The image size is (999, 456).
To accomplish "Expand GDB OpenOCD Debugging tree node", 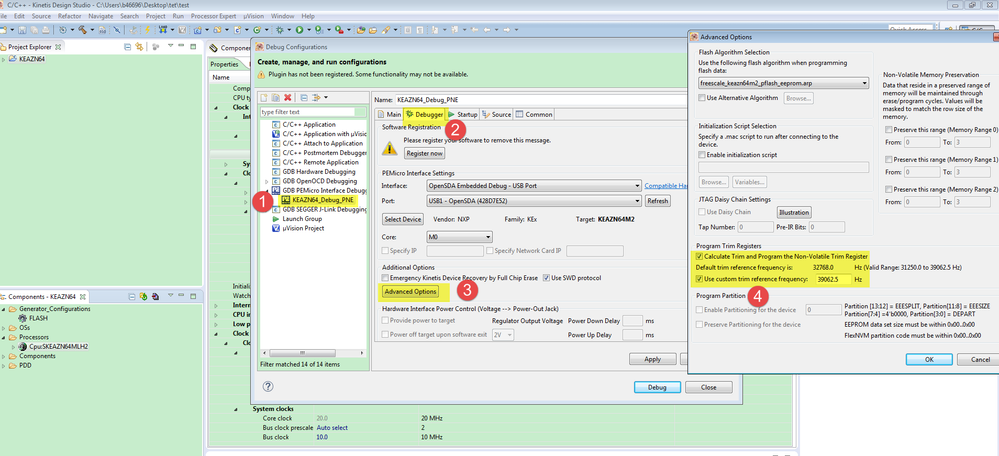I will click(266, 182).
